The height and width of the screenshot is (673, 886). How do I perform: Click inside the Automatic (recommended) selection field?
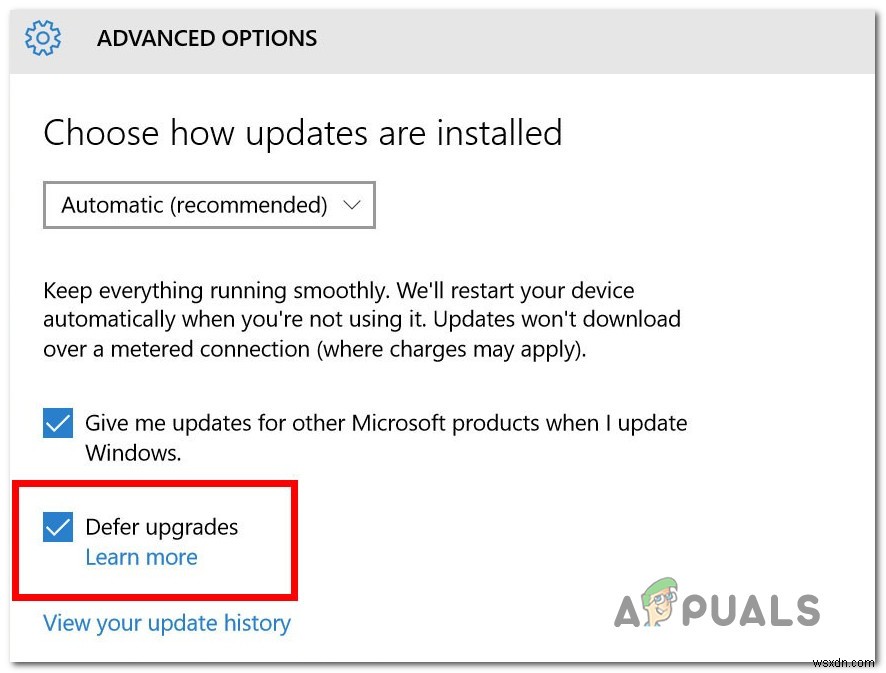click(208, 205)
